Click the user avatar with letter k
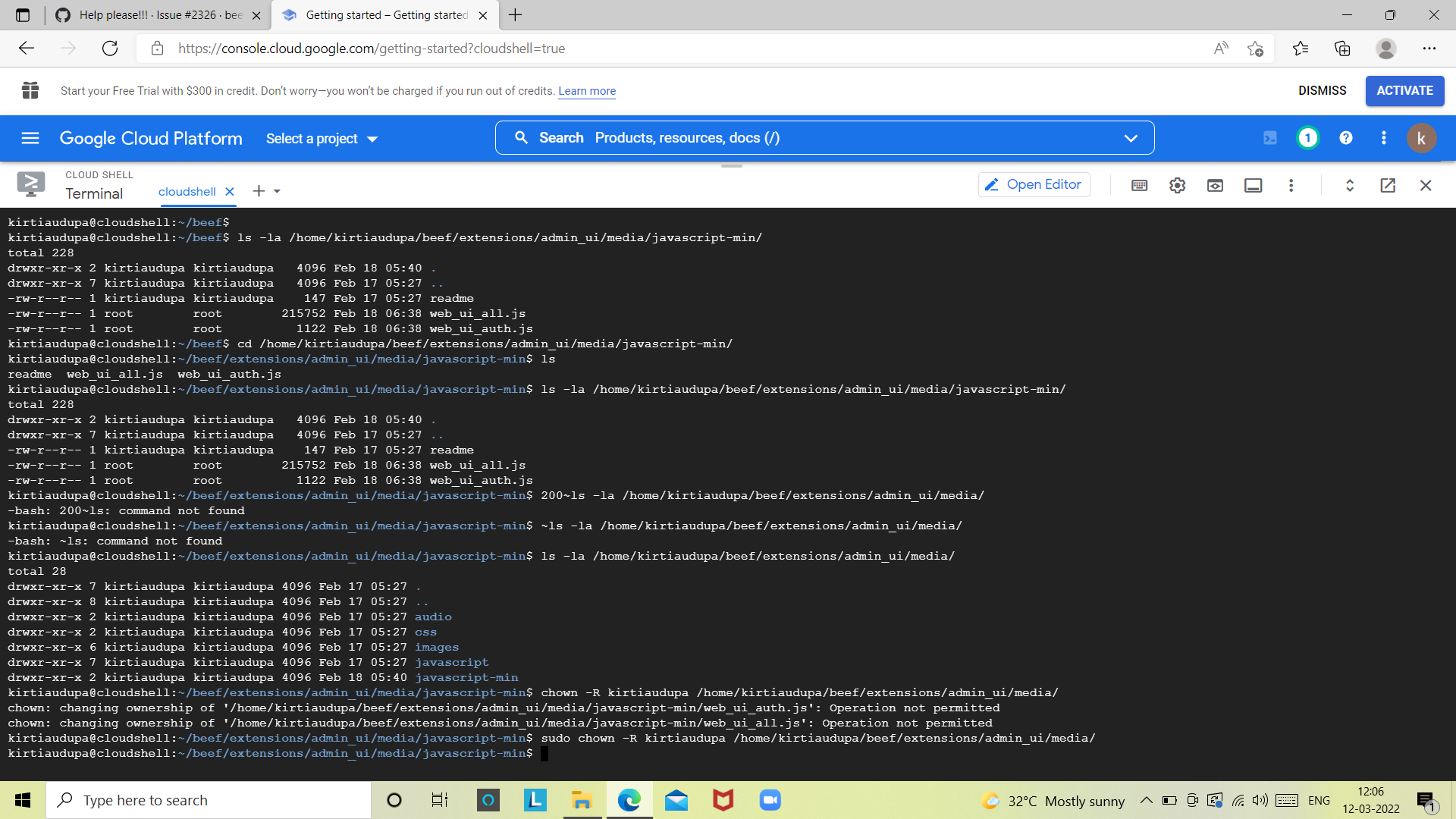This screenshot has height=819, width=1456. [1422, 138]
